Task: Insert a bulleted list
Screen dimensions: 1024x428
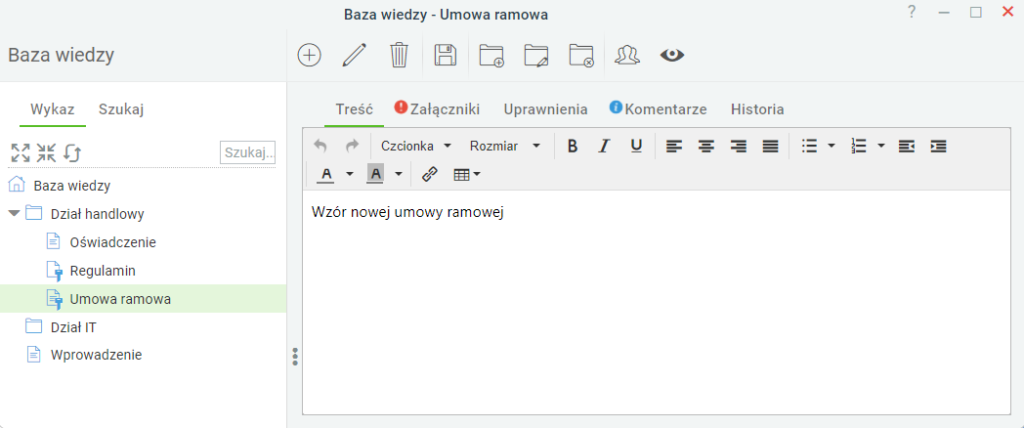Action: click(810, 146)
